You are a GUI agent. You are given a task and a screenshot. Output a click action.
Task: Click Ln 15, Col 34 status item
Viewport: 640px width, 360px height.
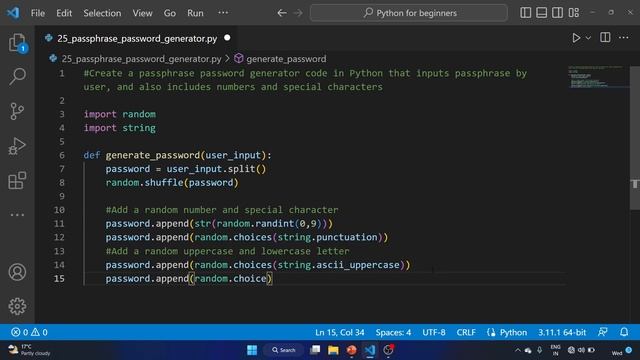point(340,332)
